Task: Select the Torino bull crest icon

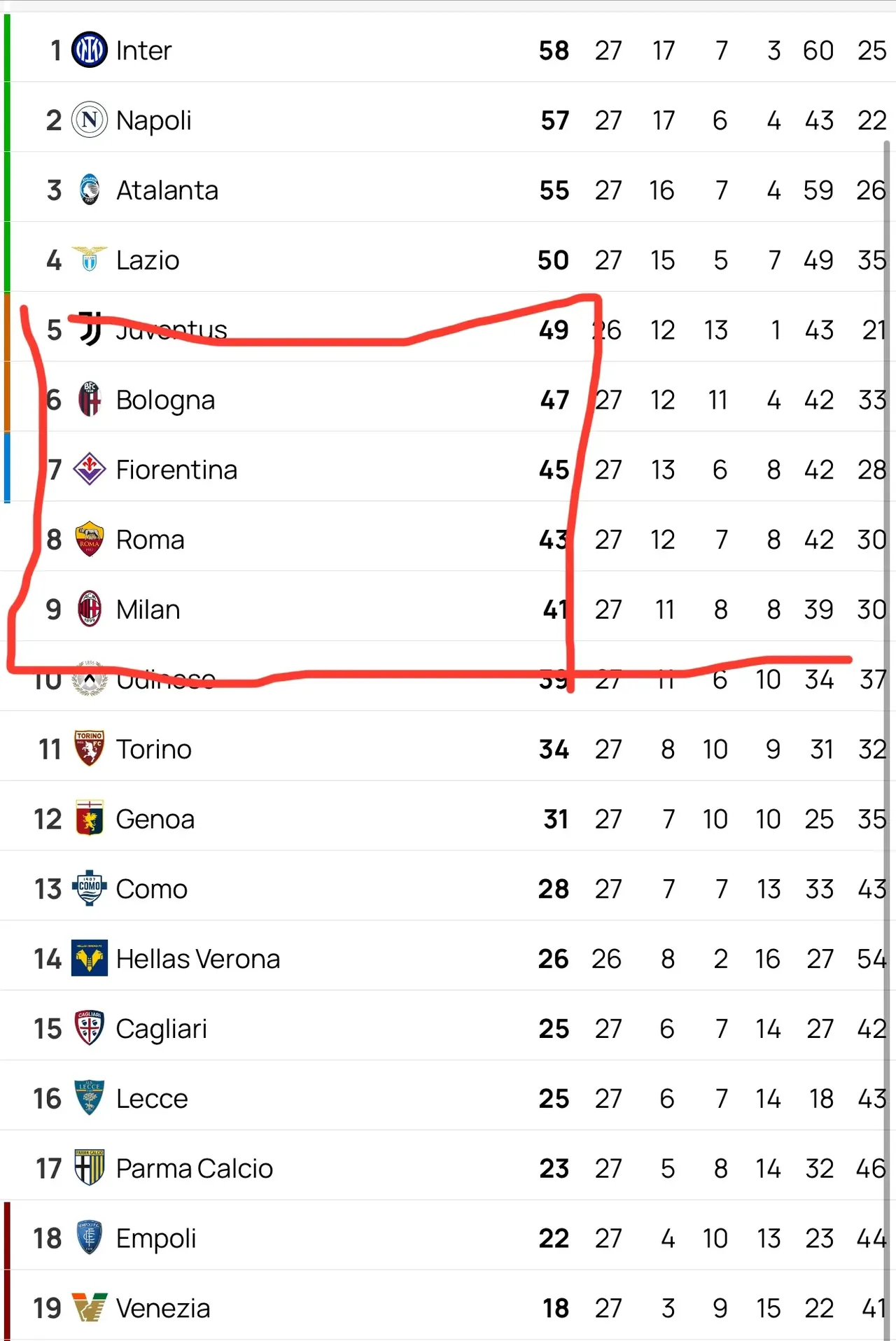Action: [90, 748]
